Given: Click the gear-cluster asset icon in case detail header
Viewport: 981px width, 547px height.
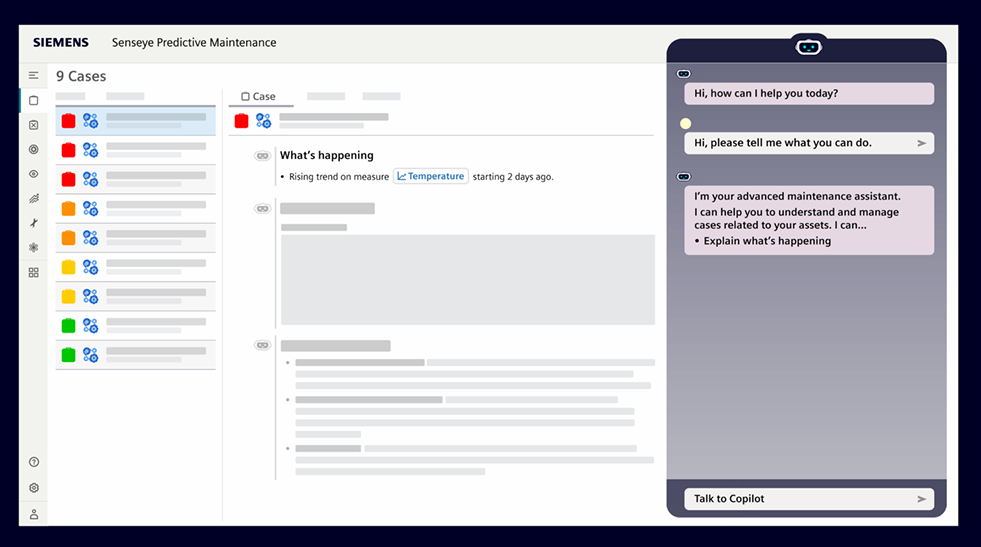Looking at the screenshot, I should pos(263,121).
